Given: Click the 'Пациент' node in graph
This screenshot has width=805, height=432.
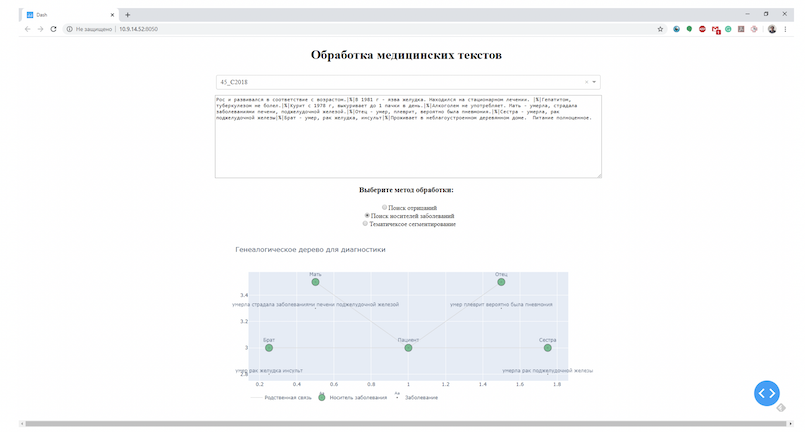Looking at the screenshot, I should pos(408,348).
